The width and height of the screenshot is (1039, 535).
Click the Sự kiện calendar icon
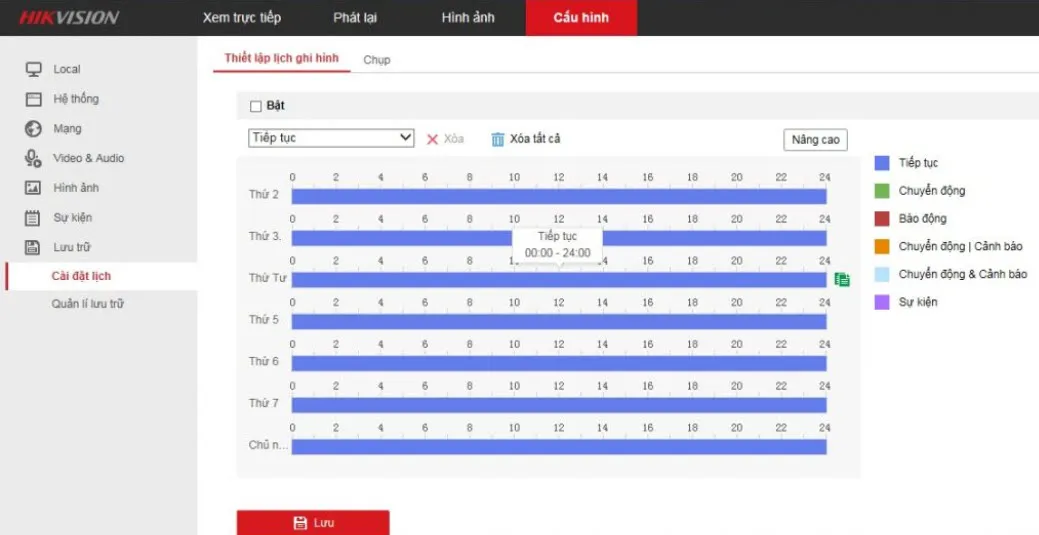click(33, 217)
